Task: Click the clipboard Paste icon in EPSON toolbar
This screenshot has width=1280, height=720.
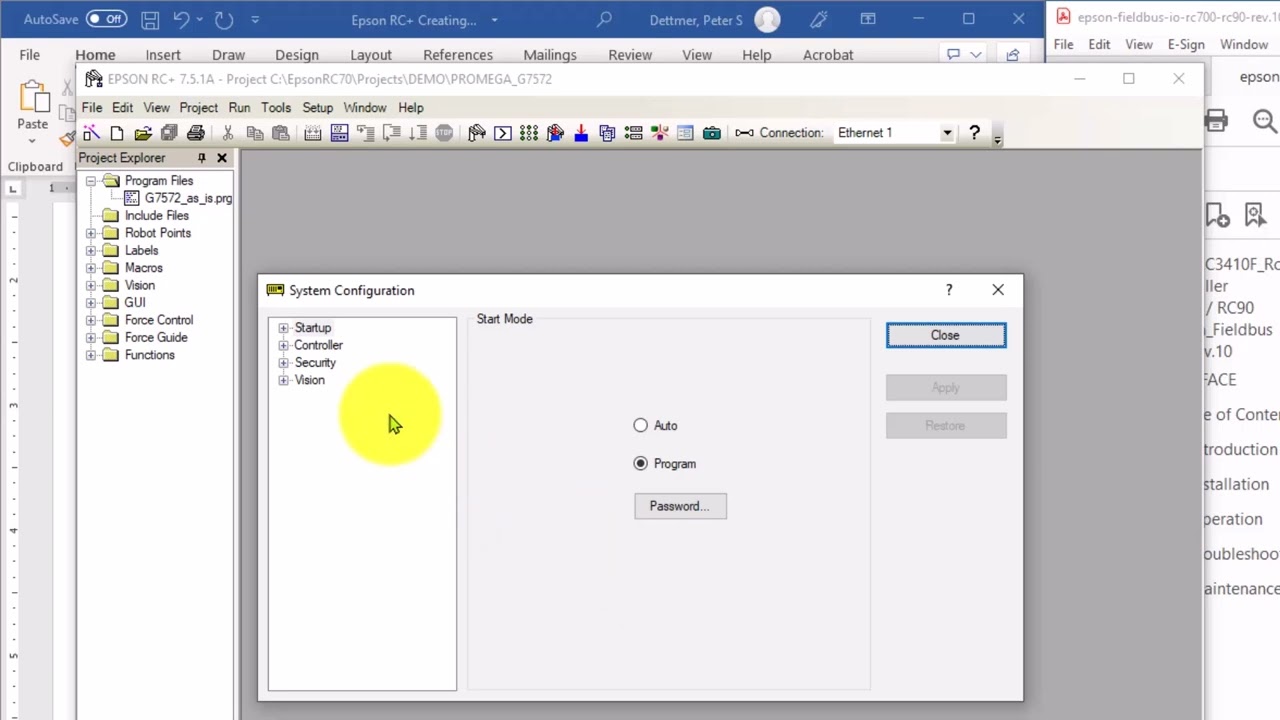Action: [x=281, y=133]
